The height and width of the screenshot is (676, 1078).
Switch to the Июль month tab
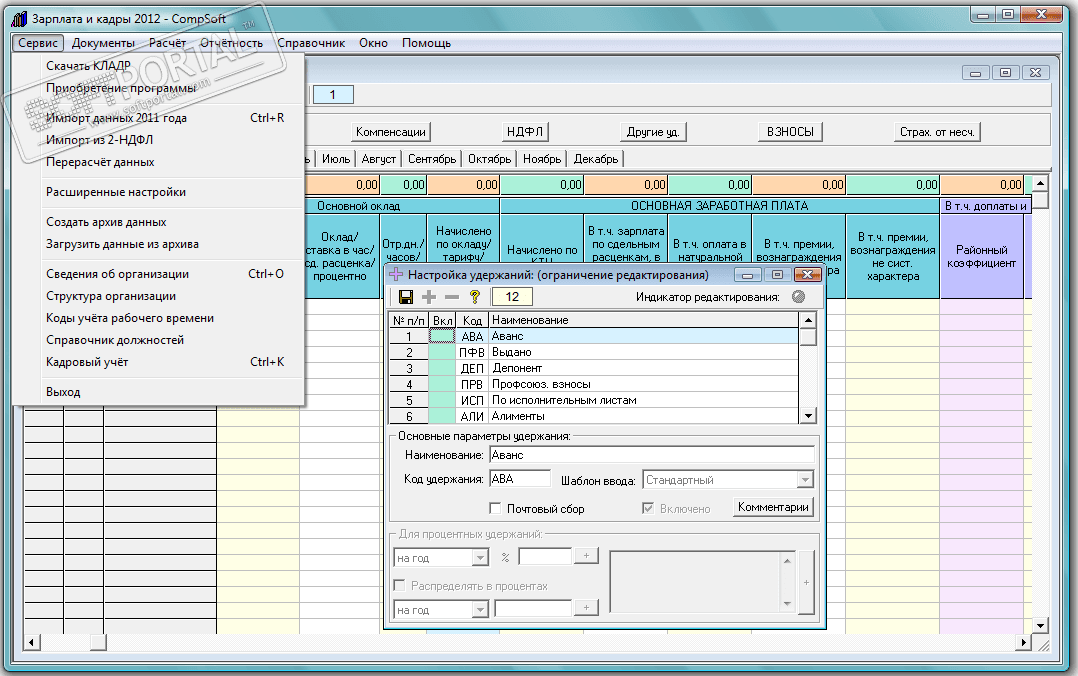tap(336, 159)
